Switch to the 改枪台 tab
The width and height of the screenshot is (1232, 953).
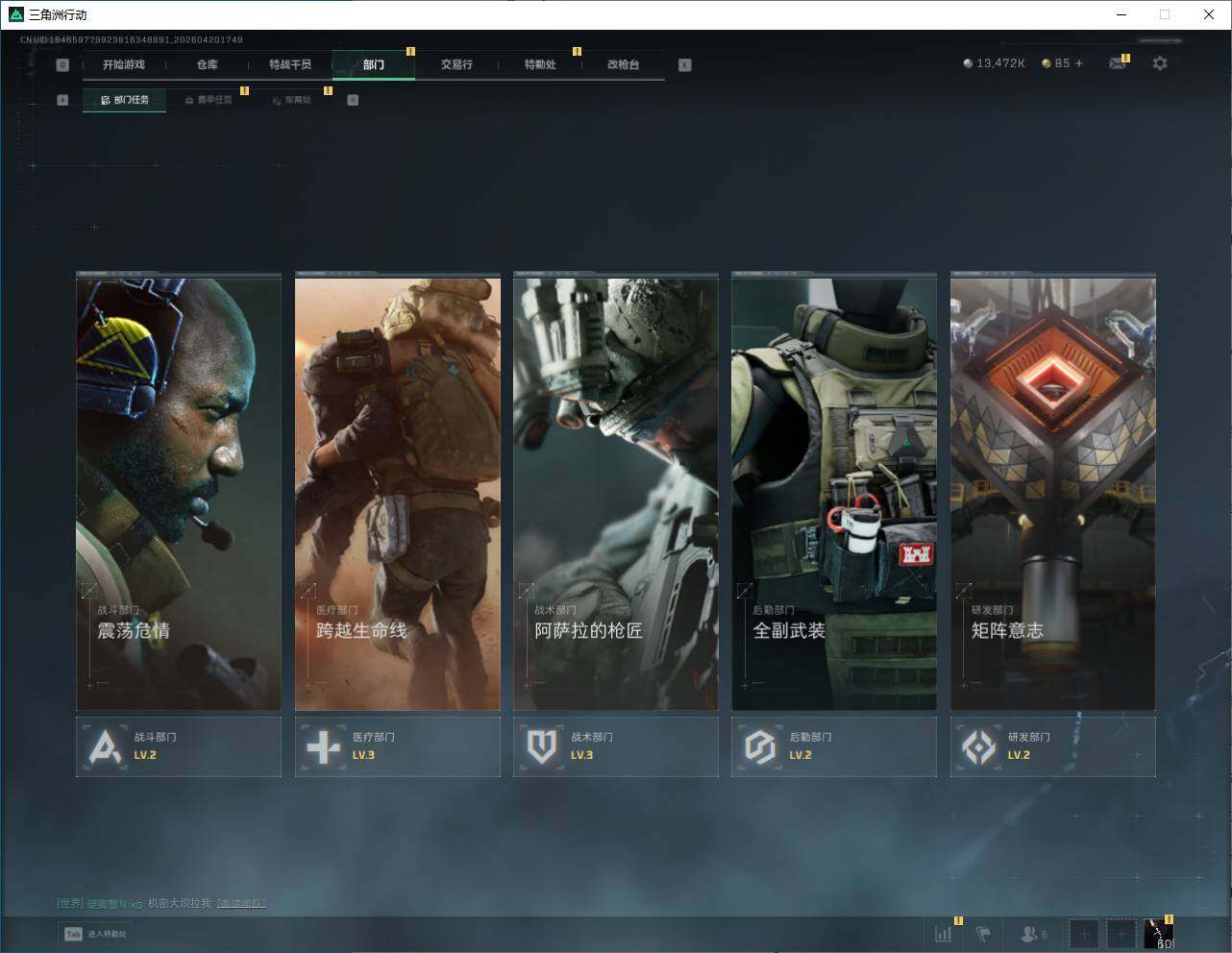pyautogui.click(x=623, y=64)
